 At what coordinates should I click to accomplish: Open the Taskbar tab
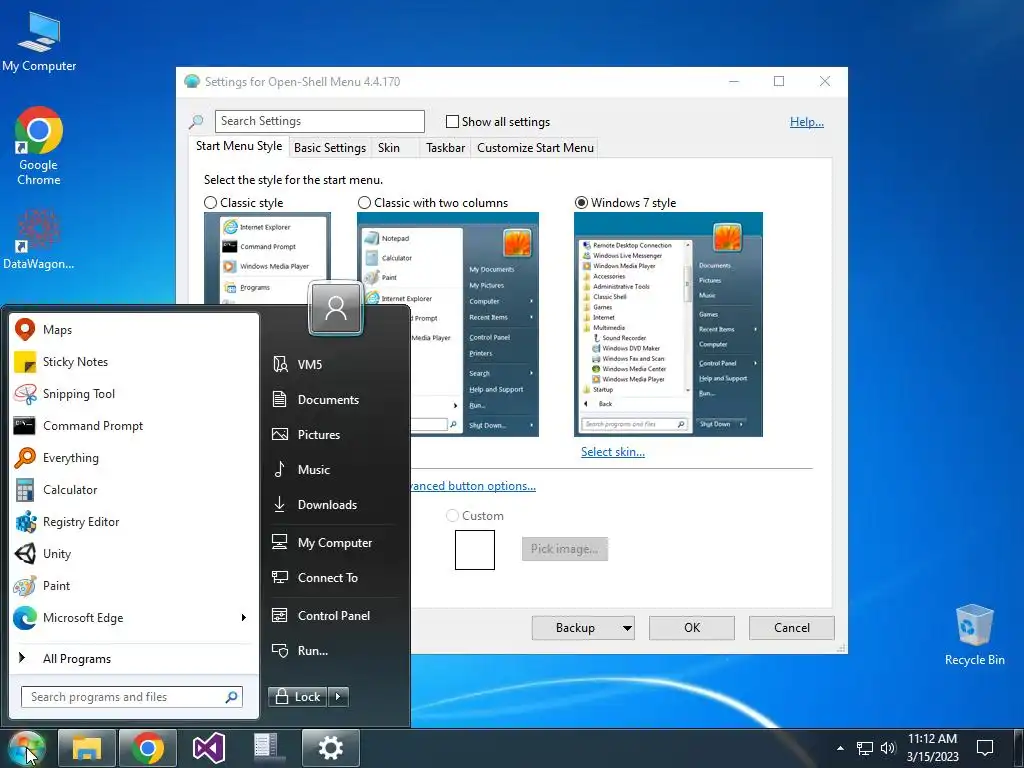(445, 148)
